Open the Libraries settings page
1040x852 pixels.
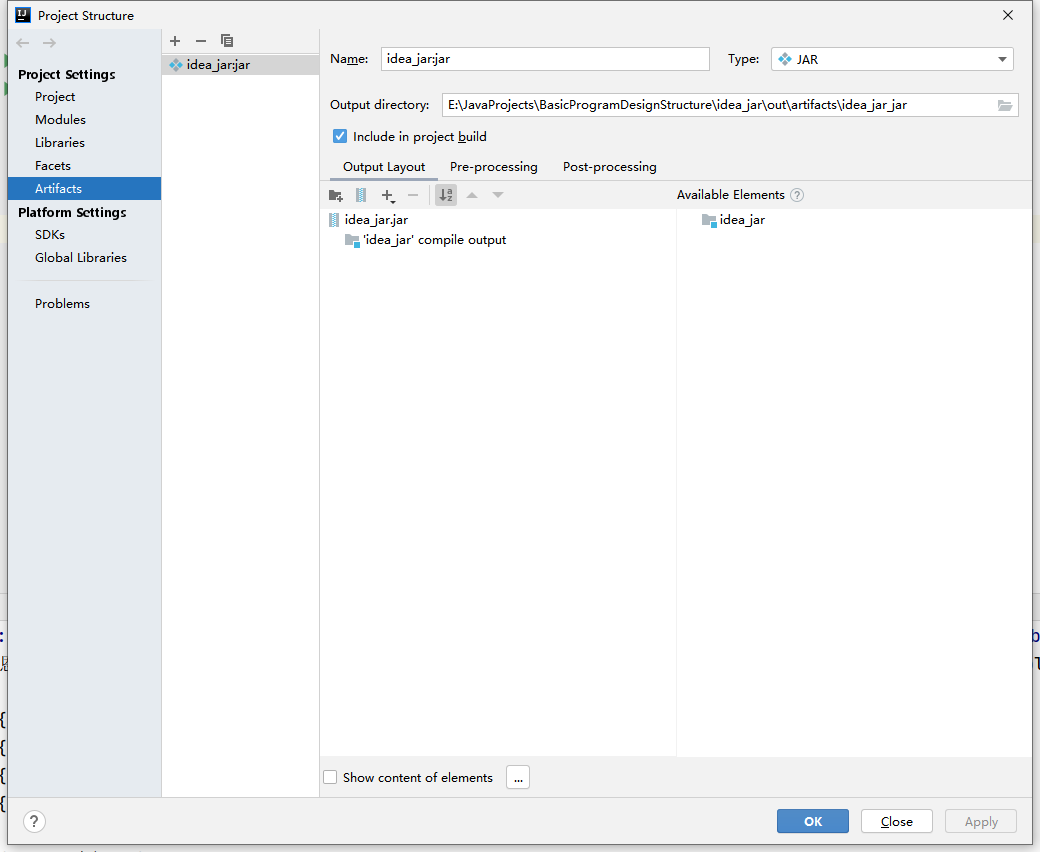click(x=60, y=143)
